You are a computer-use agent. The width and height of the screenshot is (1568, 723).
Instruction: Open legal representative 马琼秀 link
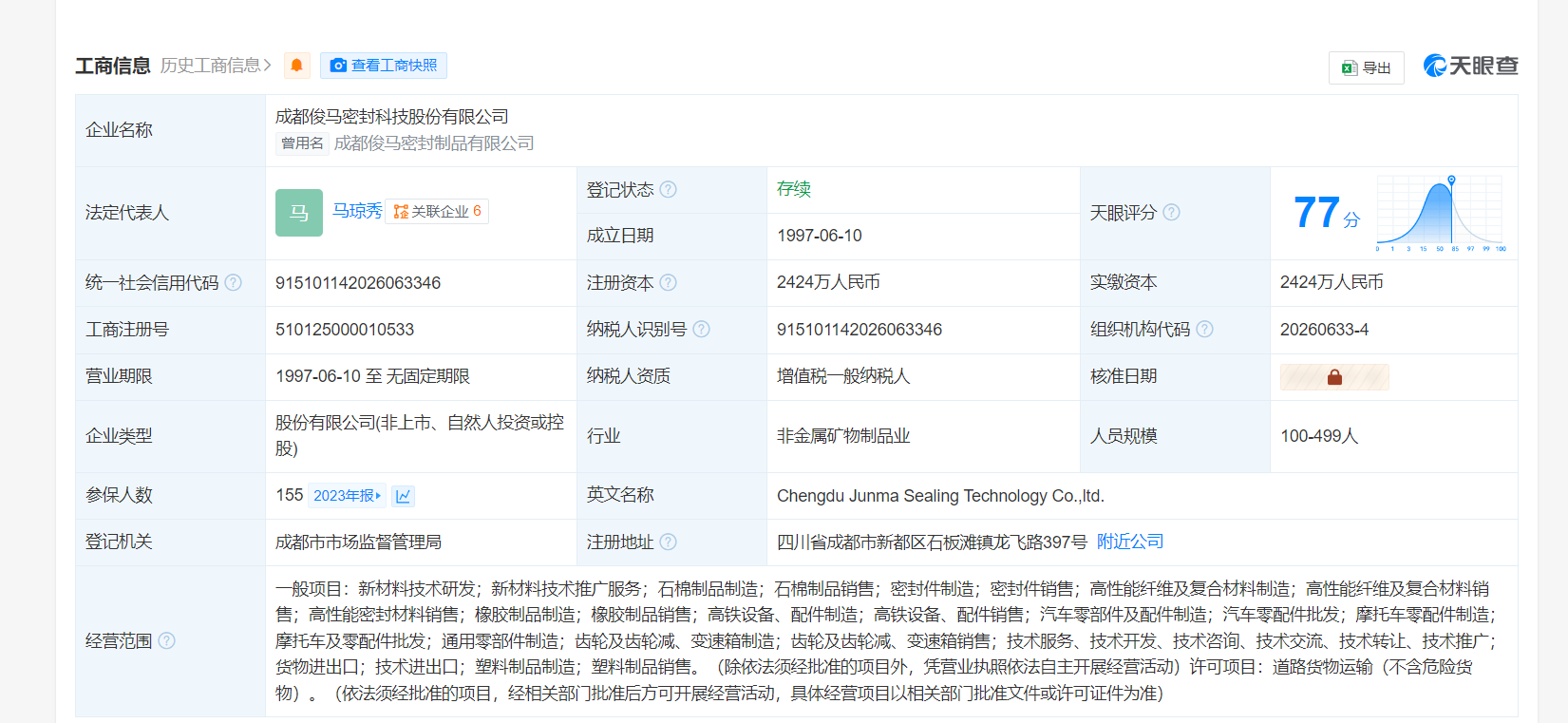(357, 211)
